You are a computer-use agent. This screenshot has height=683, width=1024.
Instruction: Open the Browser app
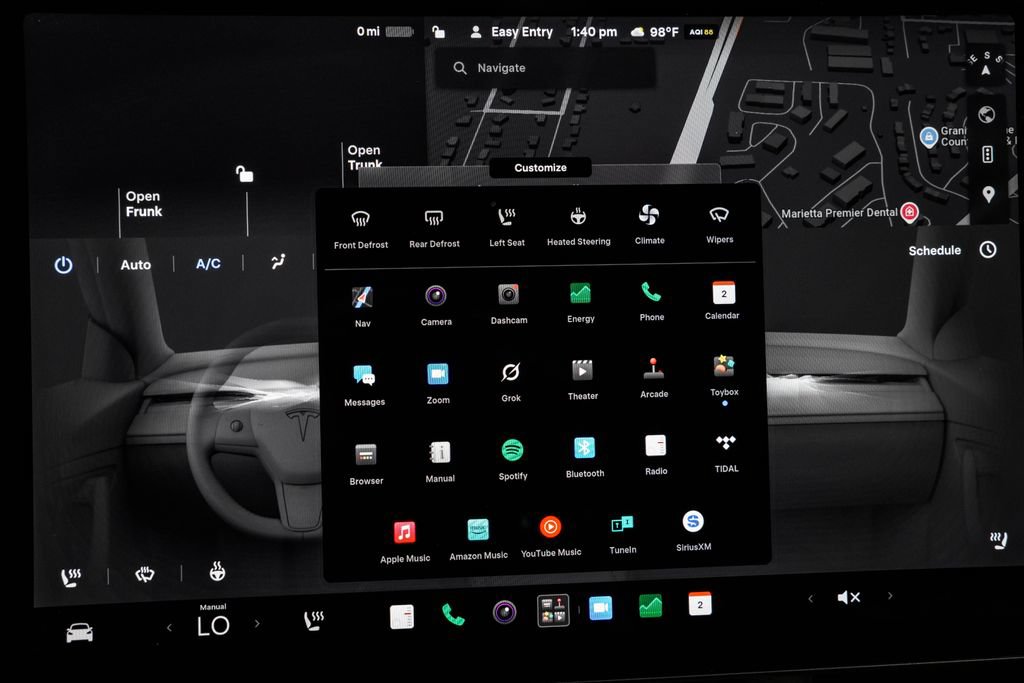pos(366,454)
